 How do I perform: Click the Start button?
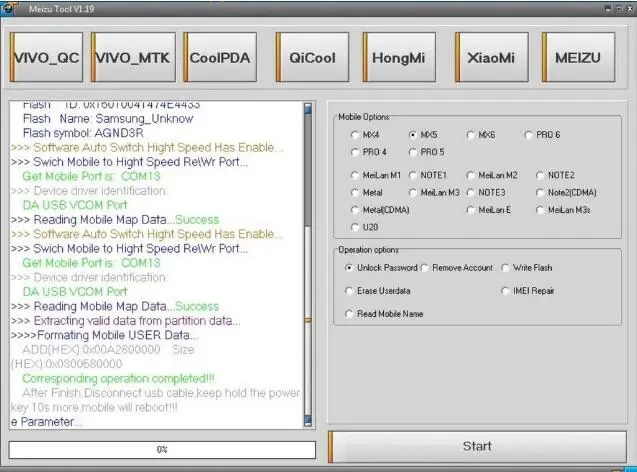[477, 446]
